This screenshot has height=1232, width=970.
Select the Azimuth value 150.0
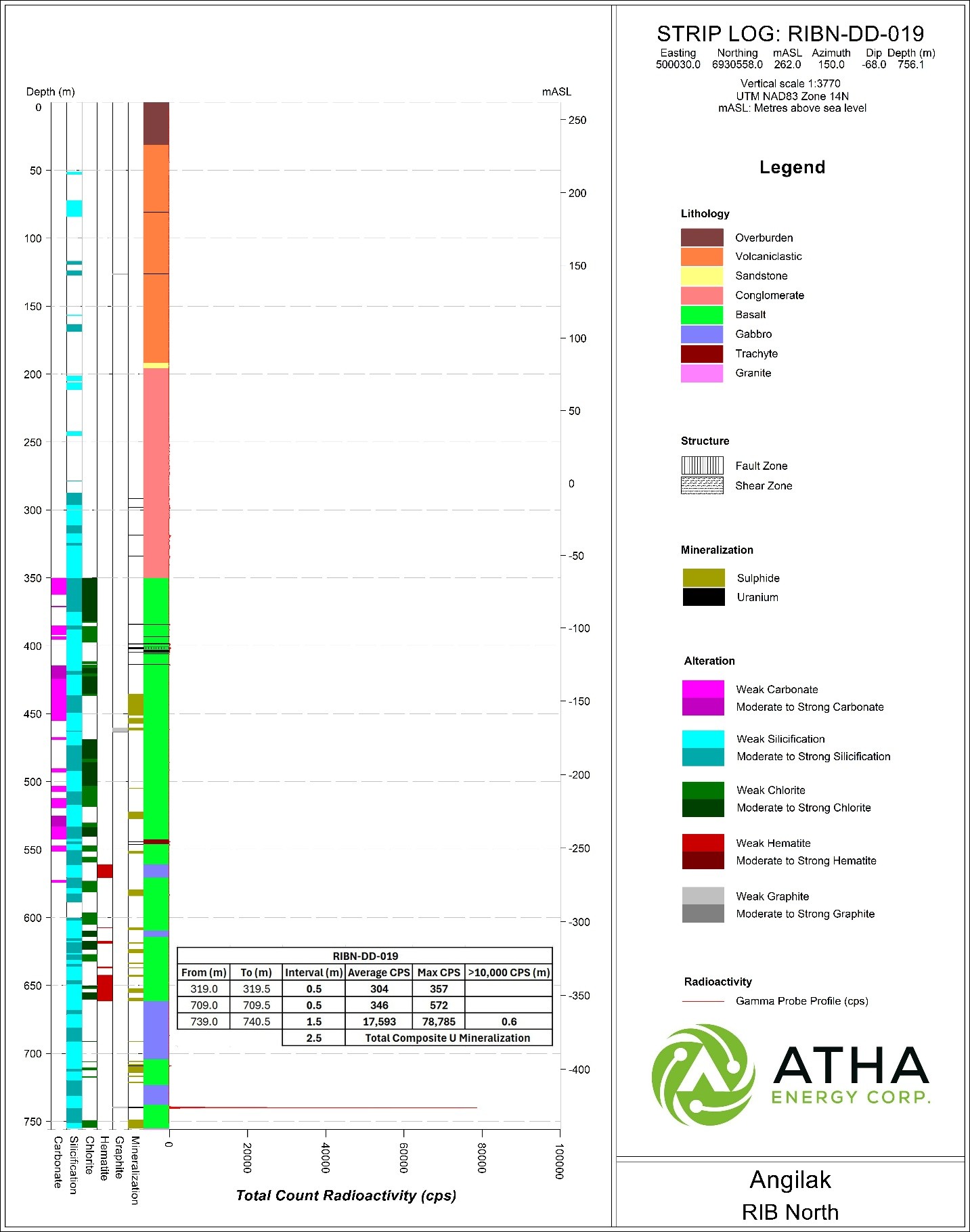831,65
